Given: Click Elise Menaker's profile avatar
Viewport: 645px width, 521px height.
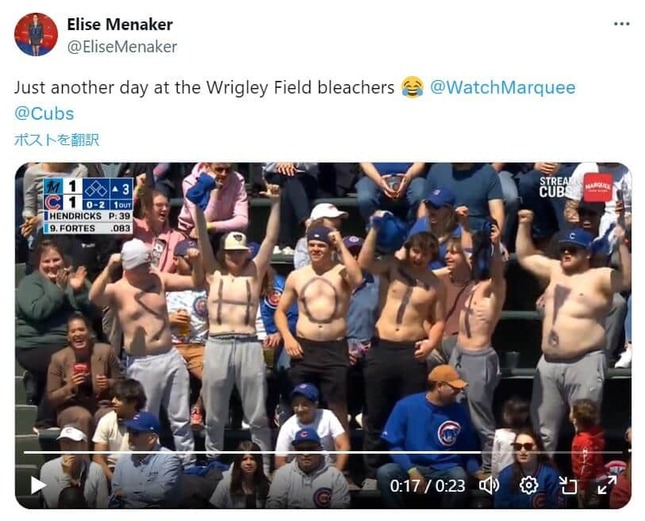Looking at the screenshot, I should [36, 34].
